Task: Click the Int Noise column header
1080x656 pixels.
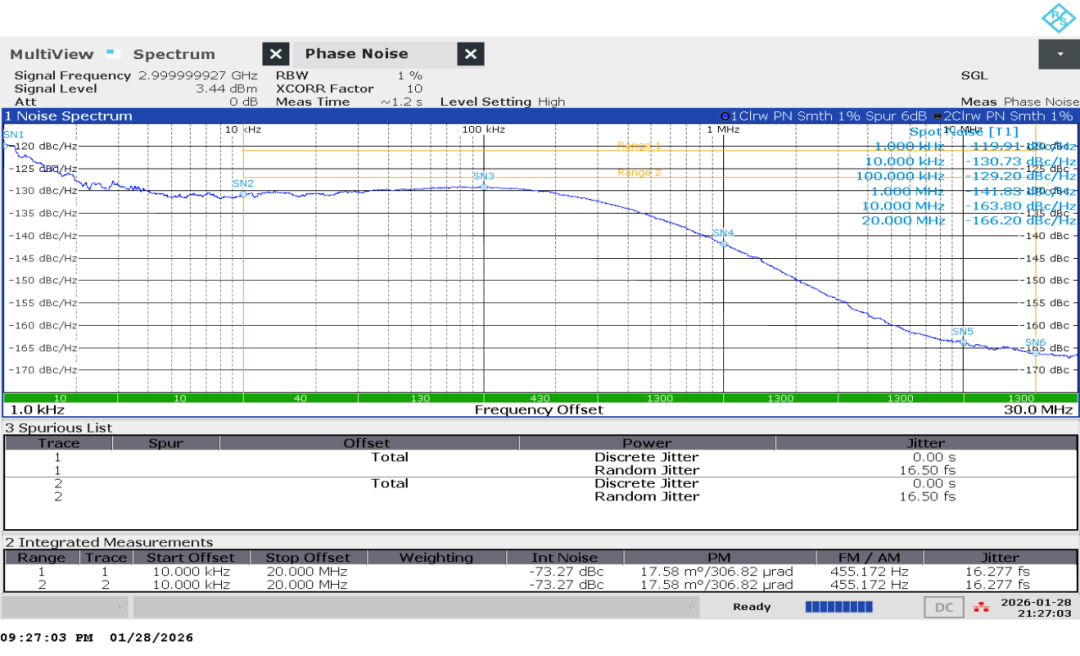Action: 564,557
